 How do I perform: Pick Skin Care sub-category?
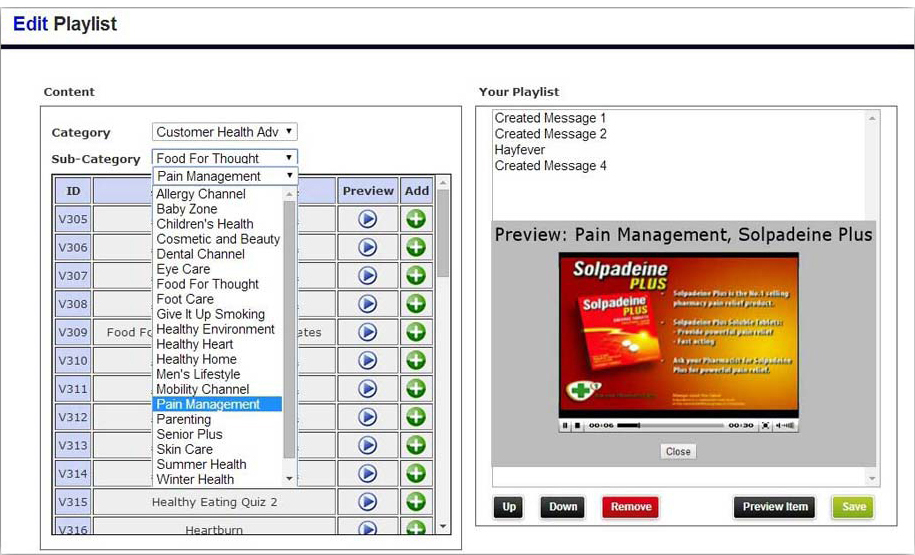tap(218, 449)
